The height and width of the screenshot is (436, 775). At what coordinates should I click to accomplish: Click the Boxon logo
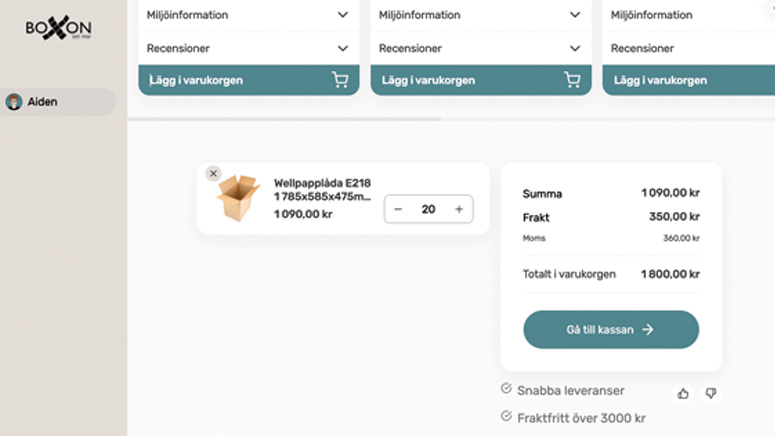click(59, 27)
